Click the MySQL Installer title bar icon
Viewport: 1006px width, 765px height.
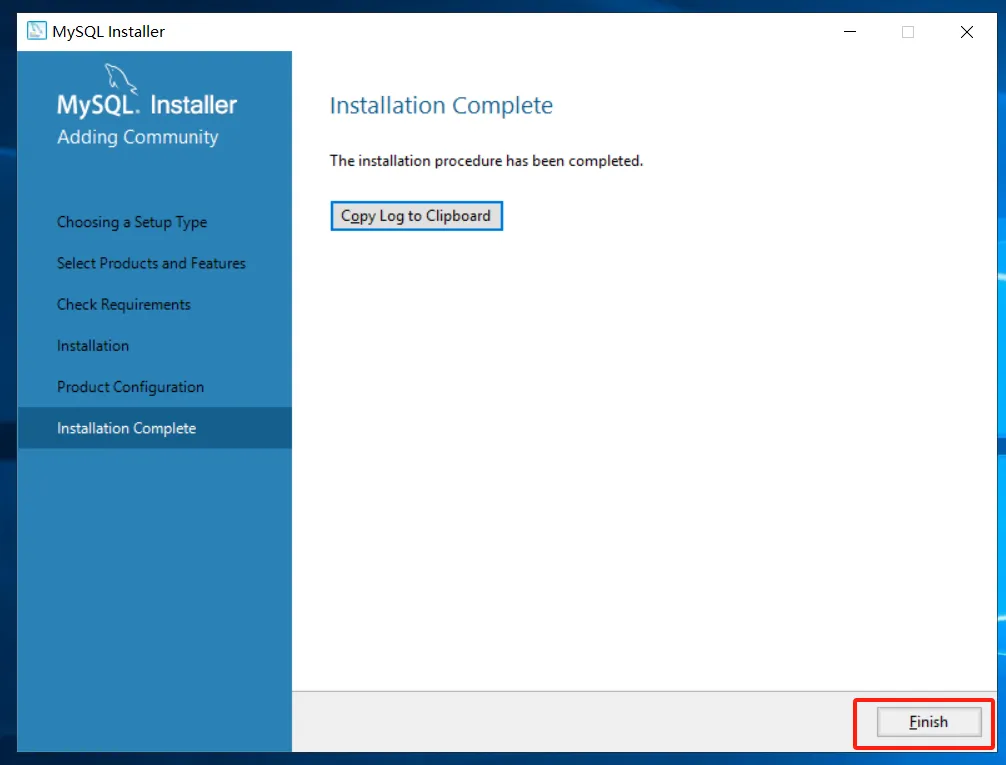(37, 31)
